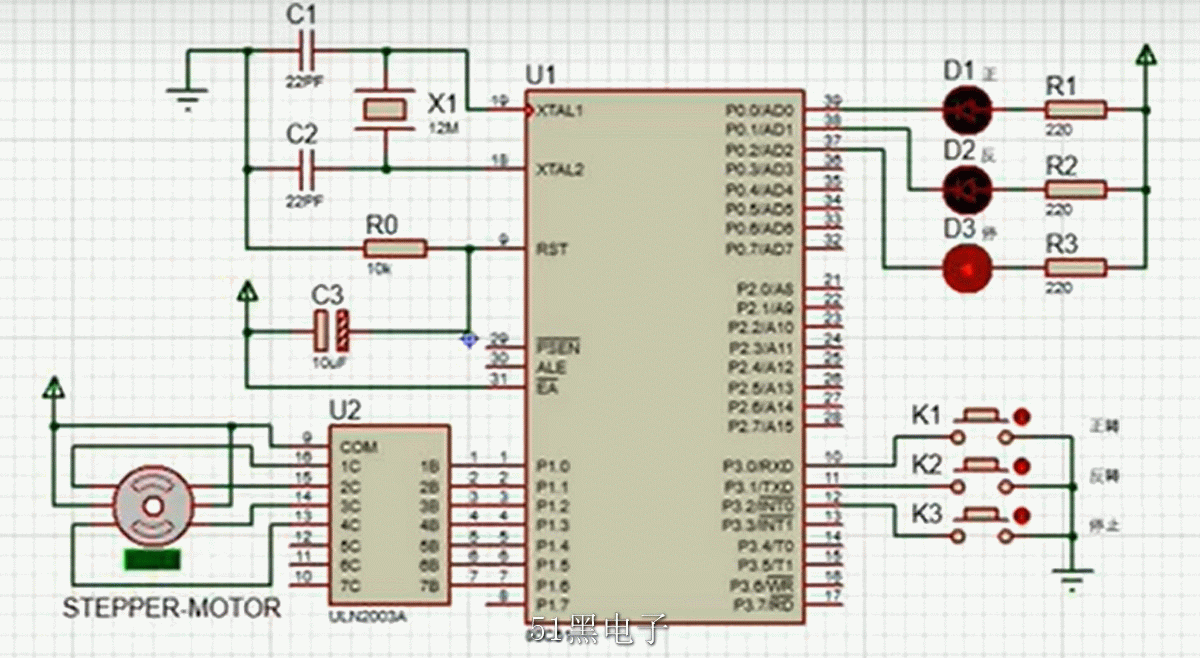
Task: Click the 12M crystal value
Action: 443,128
